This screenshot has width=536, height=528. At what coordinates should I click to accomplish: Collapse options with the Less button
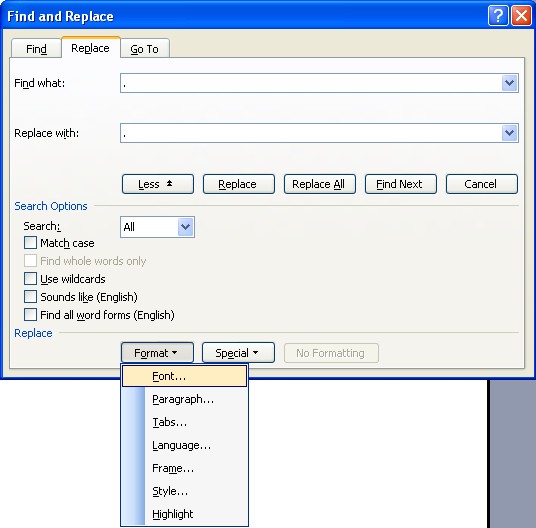click(x=158, y=184)
